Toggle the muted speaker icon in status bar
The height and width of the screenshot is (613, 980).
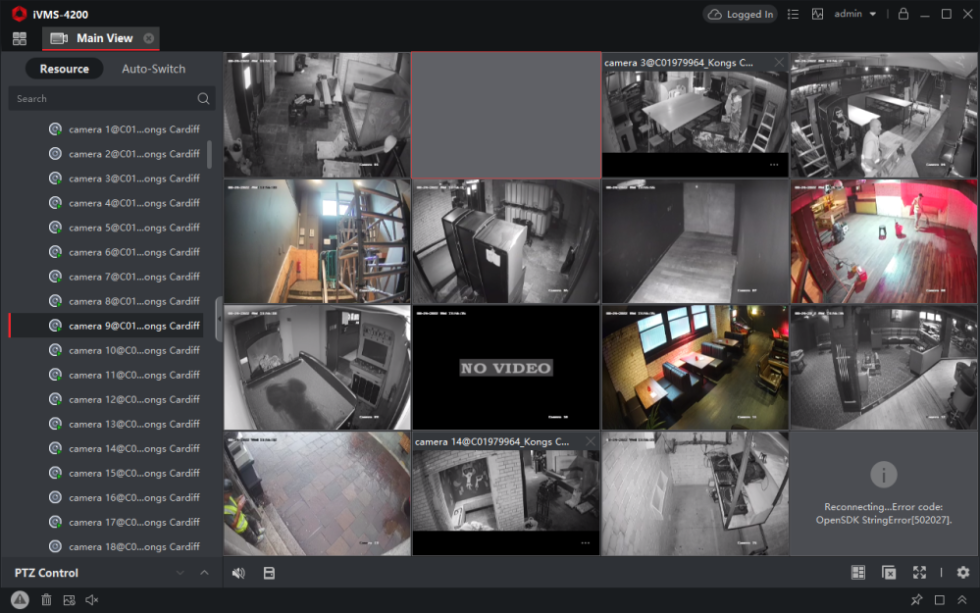pyautogui.click(x=91, y=600)
